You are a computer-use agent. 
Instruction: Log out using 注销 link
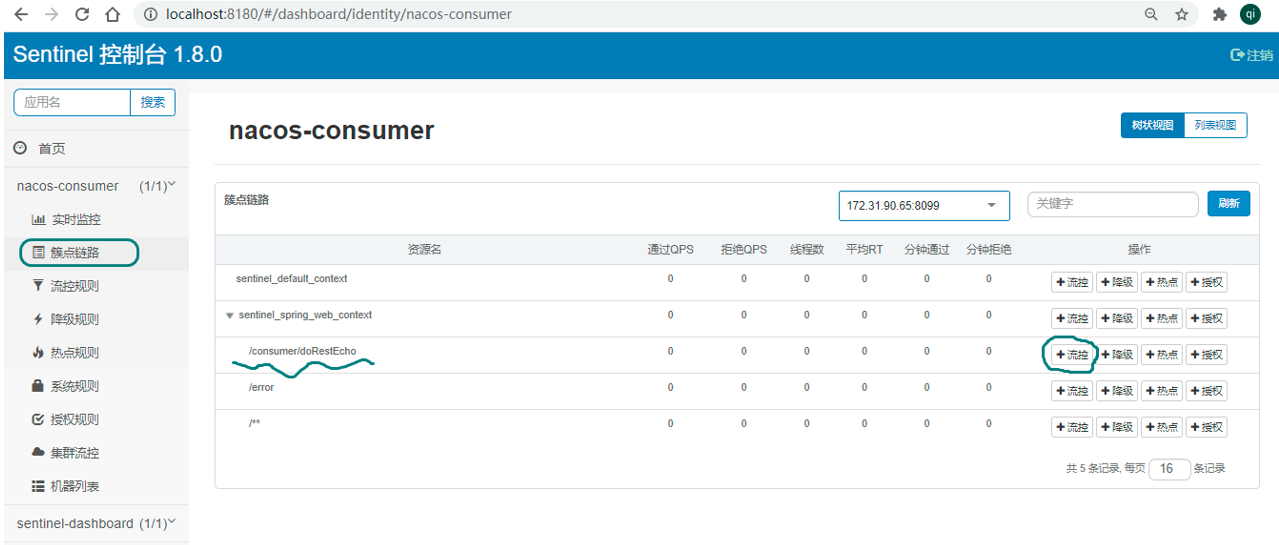coord(1251,55)
